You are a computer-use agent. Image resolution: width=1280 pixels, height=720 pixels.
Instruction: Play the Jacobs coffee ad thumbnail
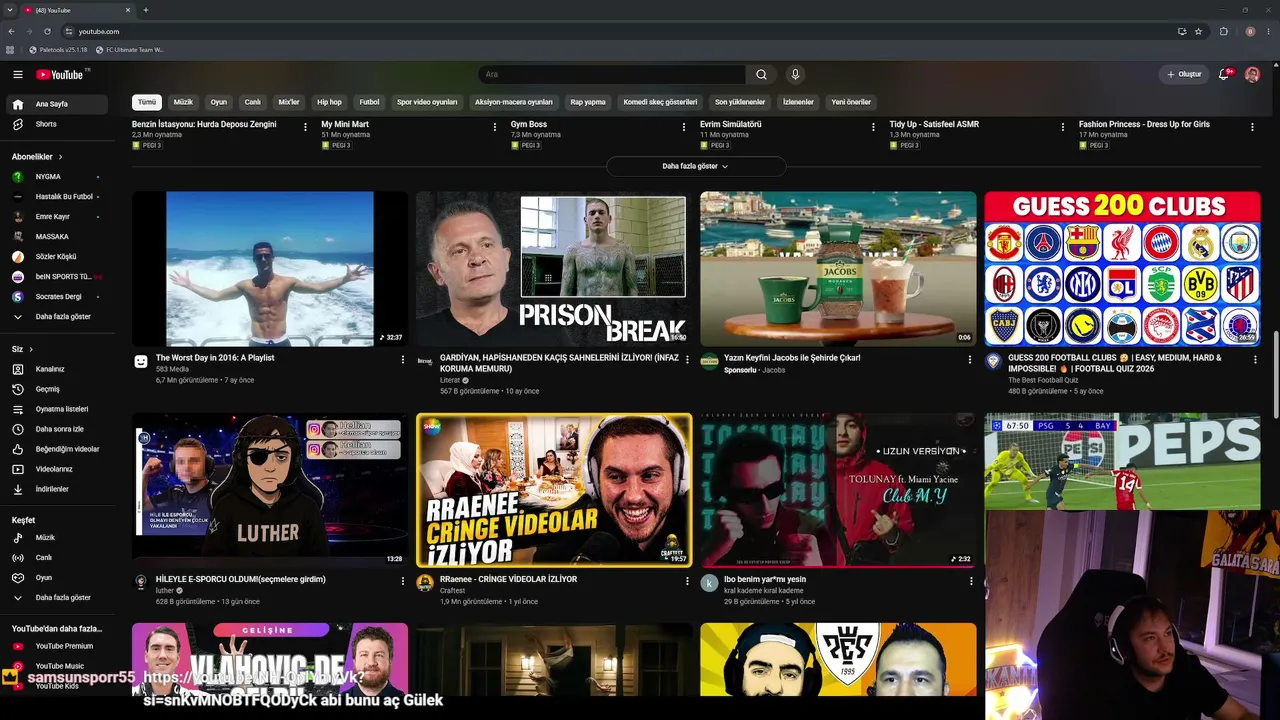(838, 269)
